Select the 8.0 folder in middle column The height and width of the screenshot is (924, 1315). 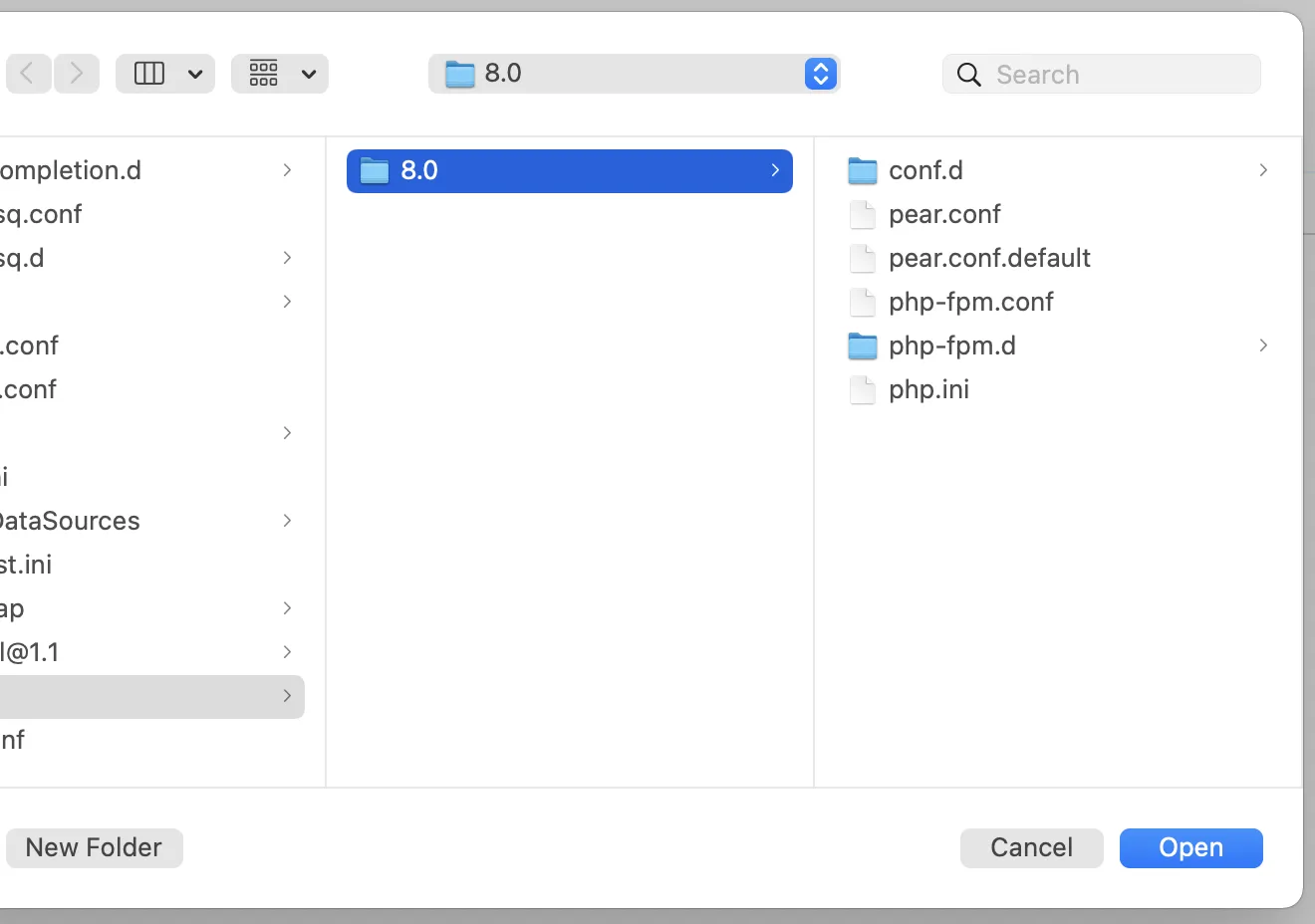click(569, 171)
